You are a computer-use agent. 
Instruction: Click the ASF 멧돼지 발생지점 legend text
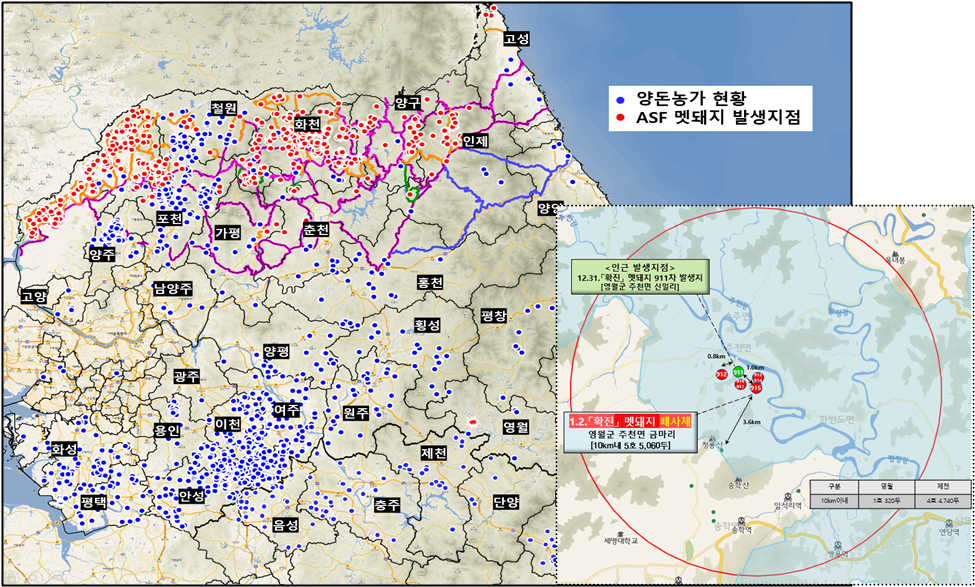click(722, 120)
